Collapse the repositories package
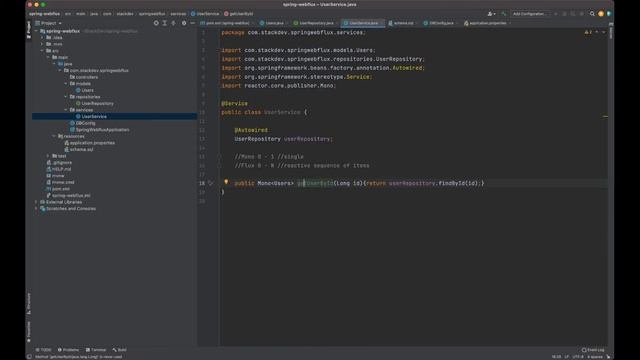This screenshot has width=640, height=360. (66, 97)
